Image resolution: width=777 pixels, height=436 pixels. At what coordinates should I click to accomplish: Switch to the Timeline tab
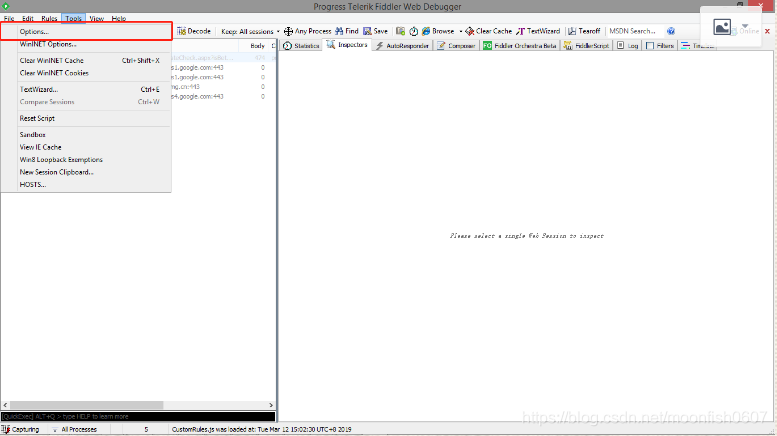697,46
